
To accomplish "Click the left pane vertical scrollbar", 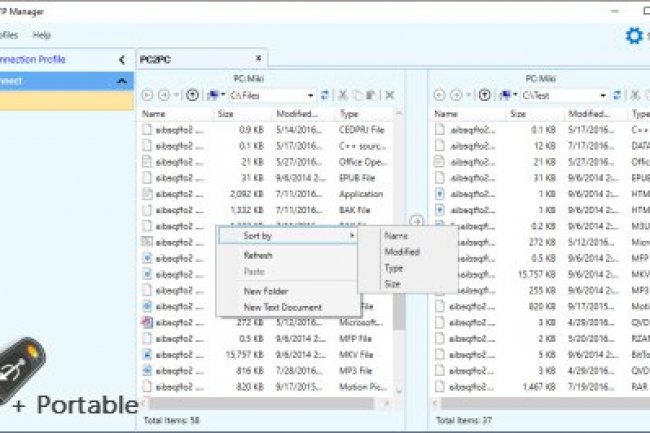I will pos(399,300).
